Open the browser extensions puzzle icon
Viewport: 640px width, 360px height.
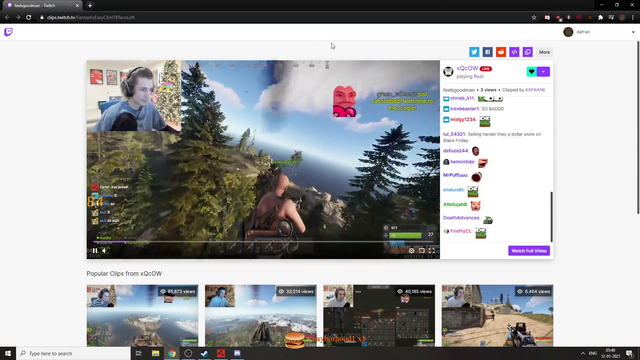pyautogui.click(x=600, y=18)
